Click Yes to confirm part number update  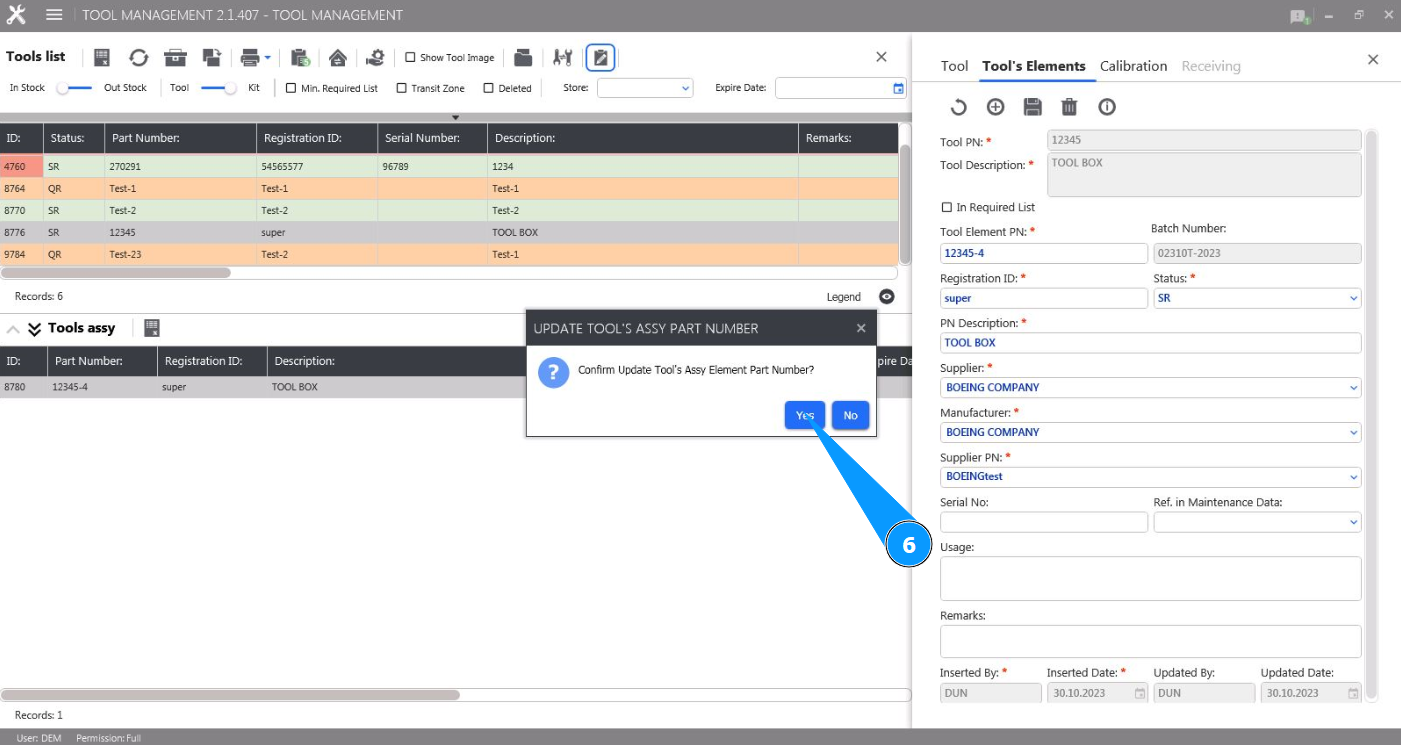tap(804, 415)
